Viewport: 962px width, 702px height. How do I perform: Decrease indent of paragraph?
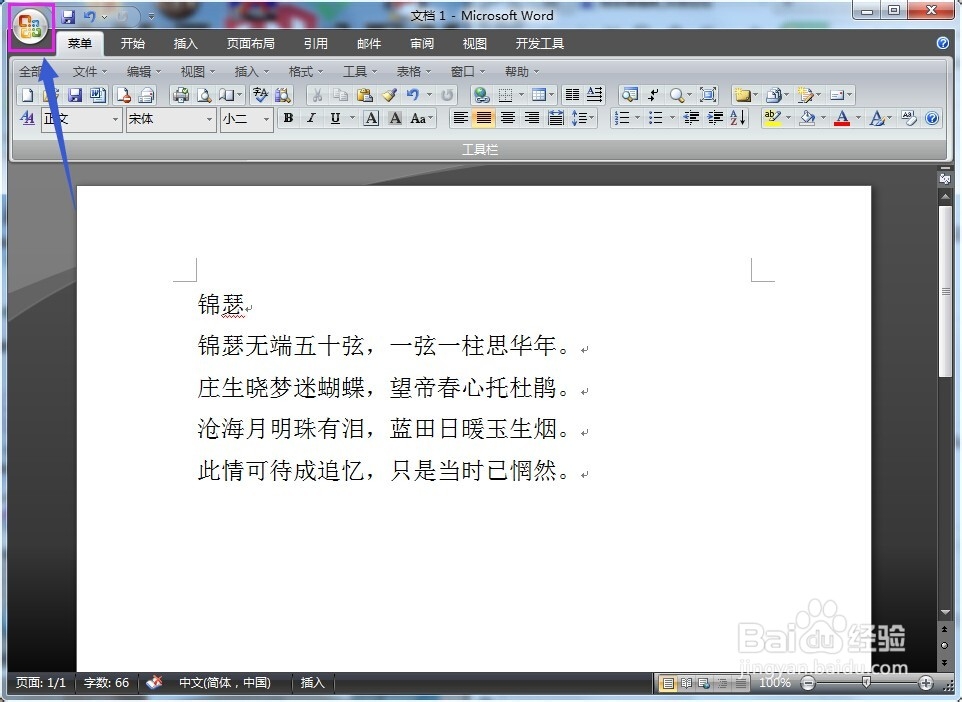691,118
